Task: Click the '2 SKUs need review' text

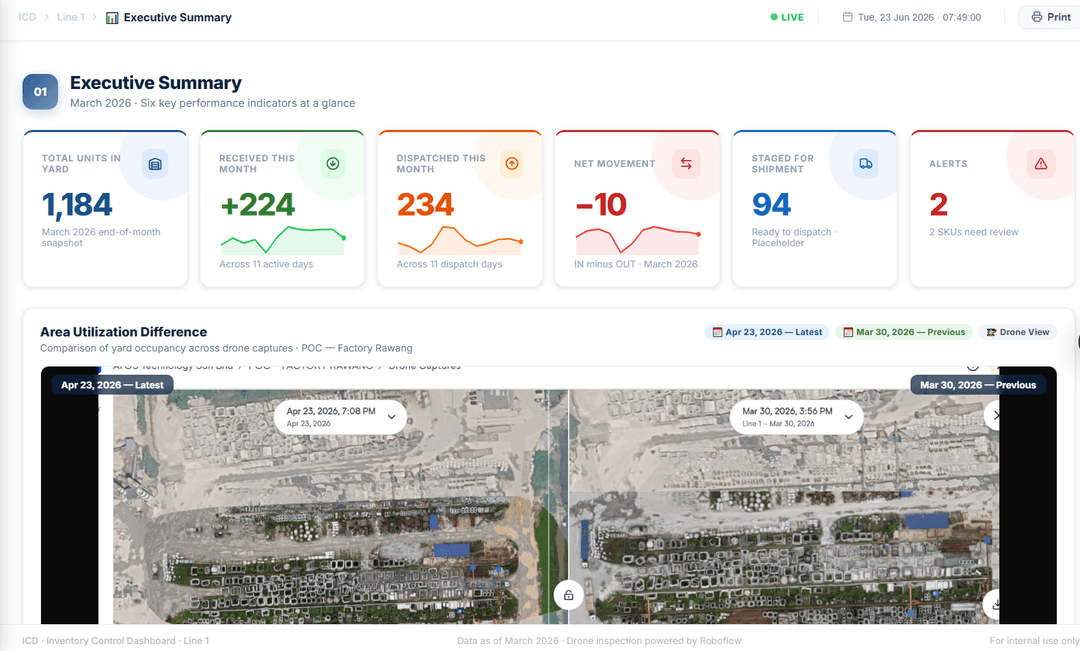Action: 973,232
